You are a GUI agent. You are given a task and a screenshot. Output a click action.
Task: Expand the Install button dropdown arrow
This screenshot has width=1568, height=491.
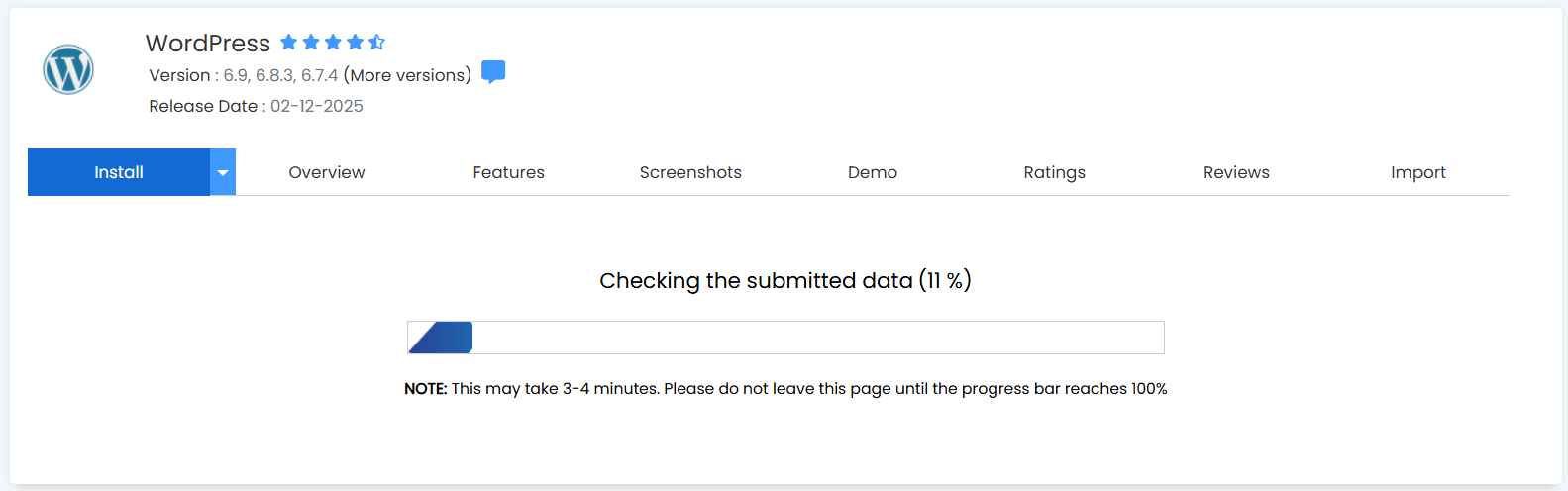(x=223, y=172)
